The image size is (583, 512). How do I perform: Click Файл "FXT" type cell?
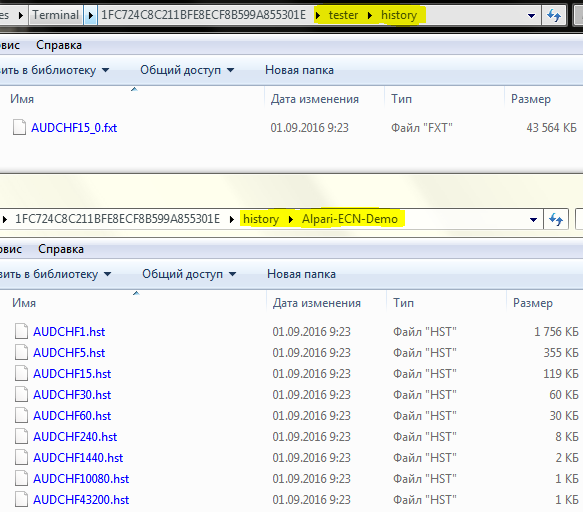(x=422, y=128)
